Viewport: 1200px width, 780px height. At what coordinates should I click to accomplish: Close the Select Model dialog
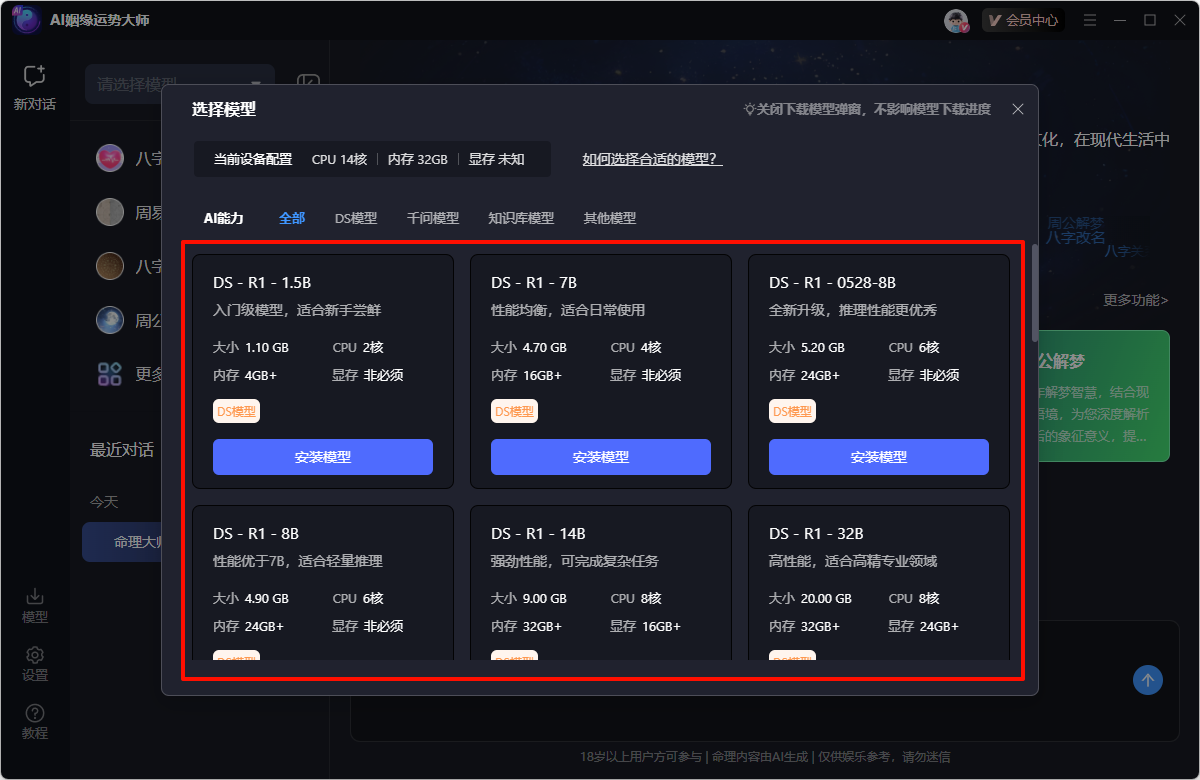click(x=1018, y=109)
